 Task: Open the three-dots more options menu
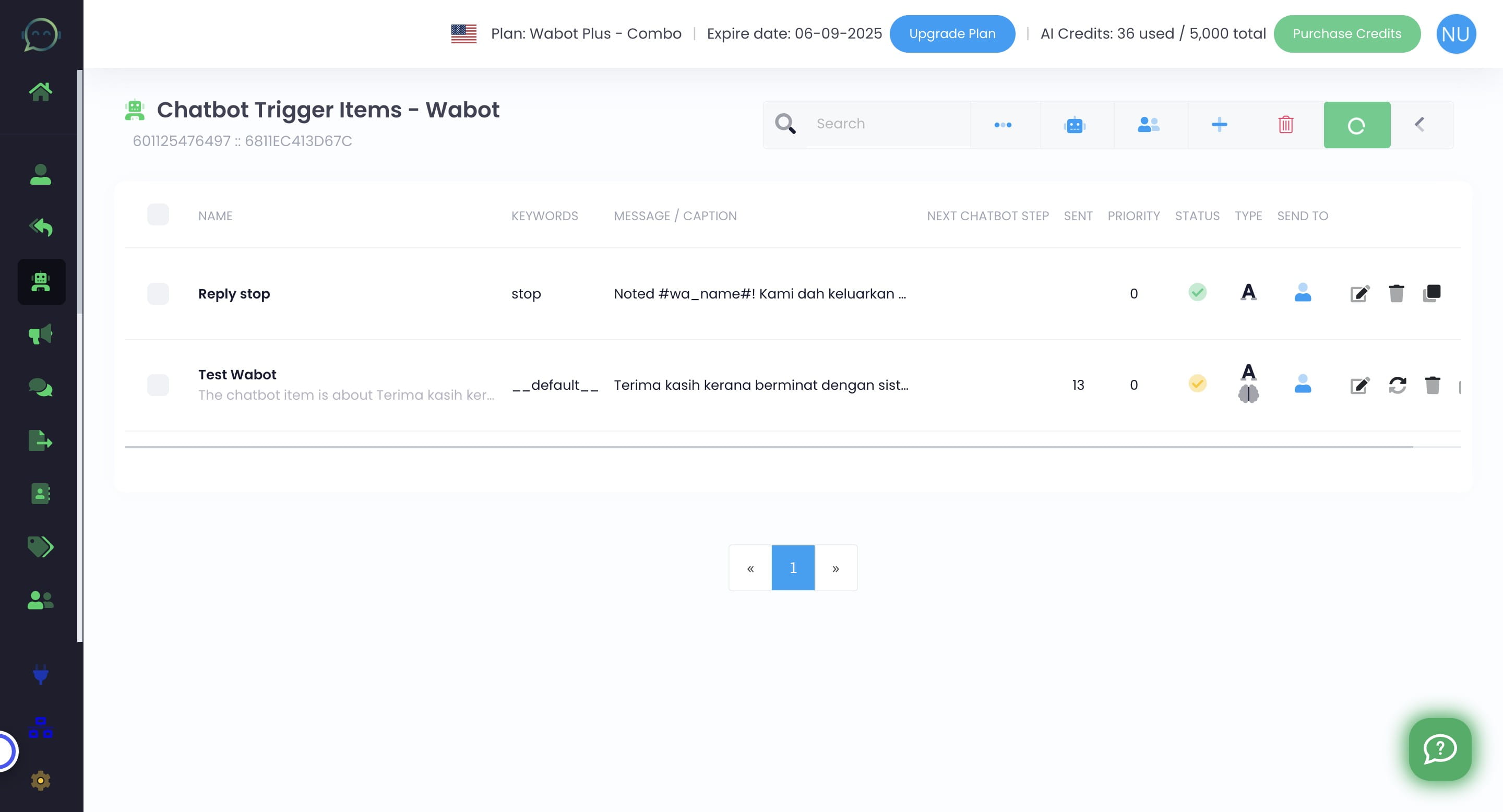(1003, 125)
